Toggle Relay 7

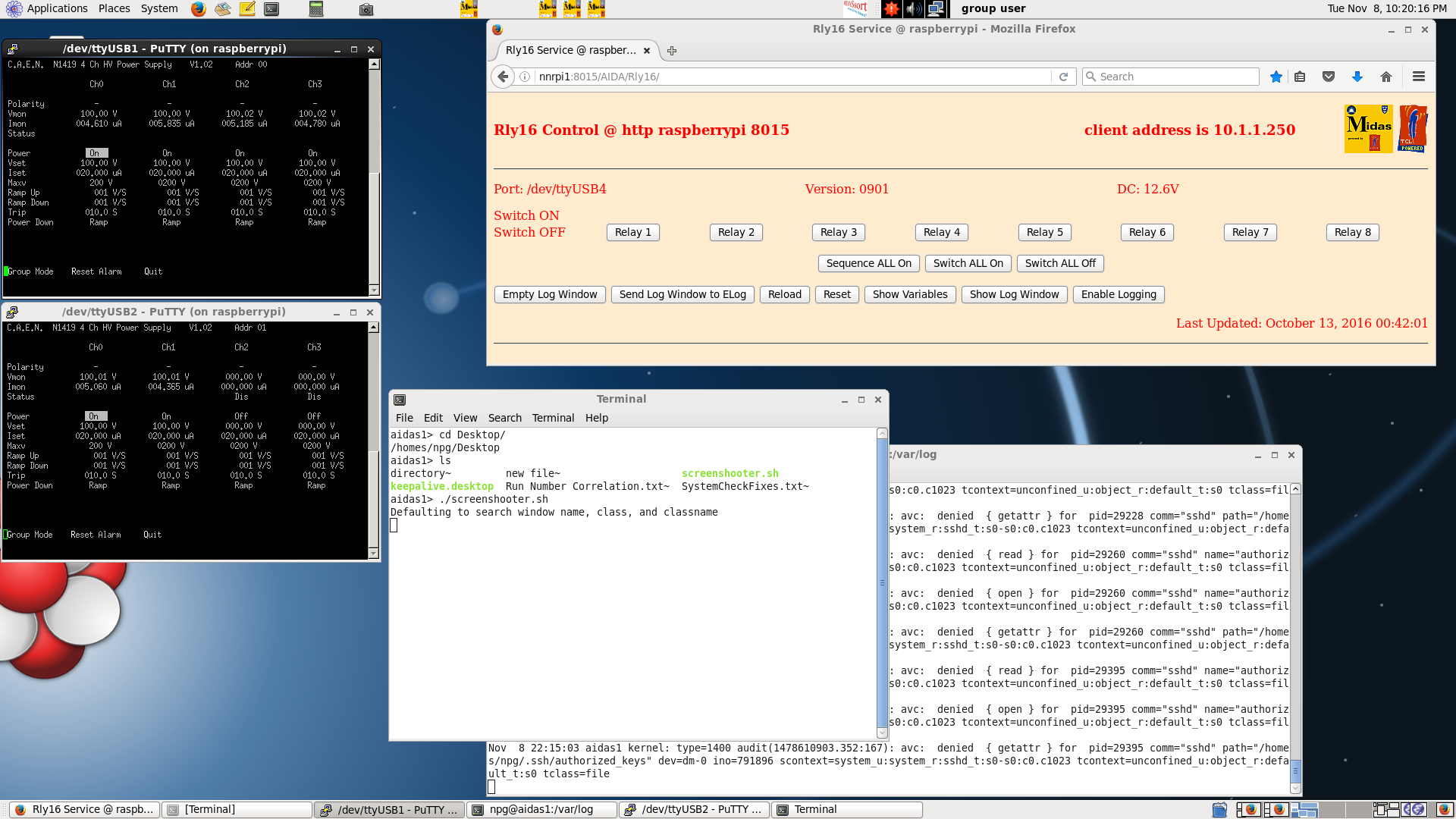(x=1250, y=232)
